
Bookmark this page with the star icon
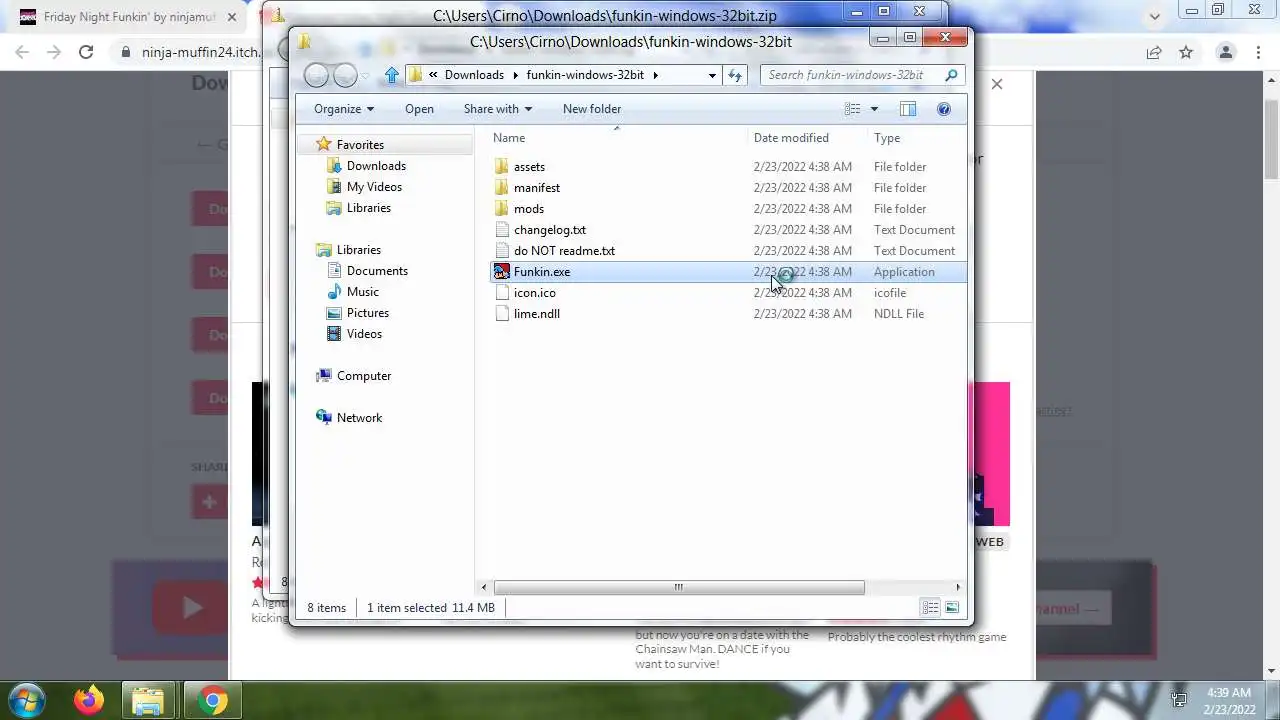1186,52
